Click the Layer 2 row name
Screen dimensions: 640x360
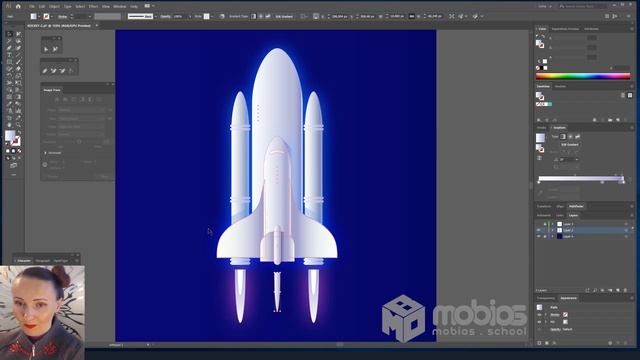coord(568,230)
